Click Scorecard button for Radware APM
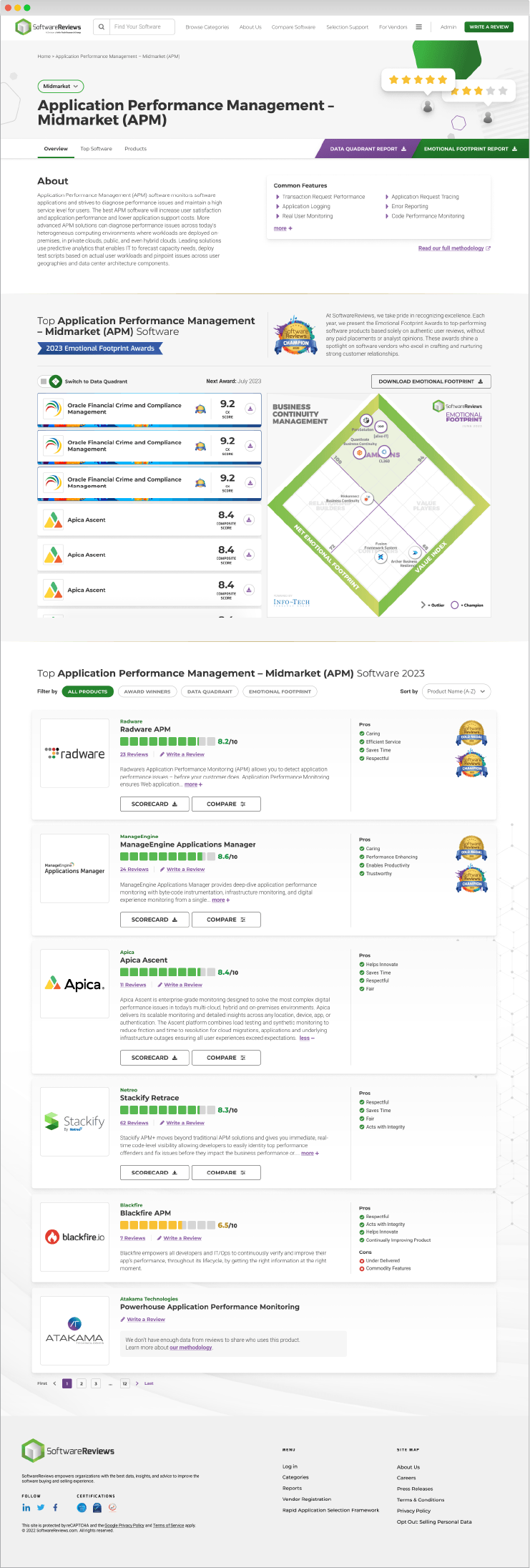The height and width of the screenshot is (1568, 530). (x=154, y=804)
